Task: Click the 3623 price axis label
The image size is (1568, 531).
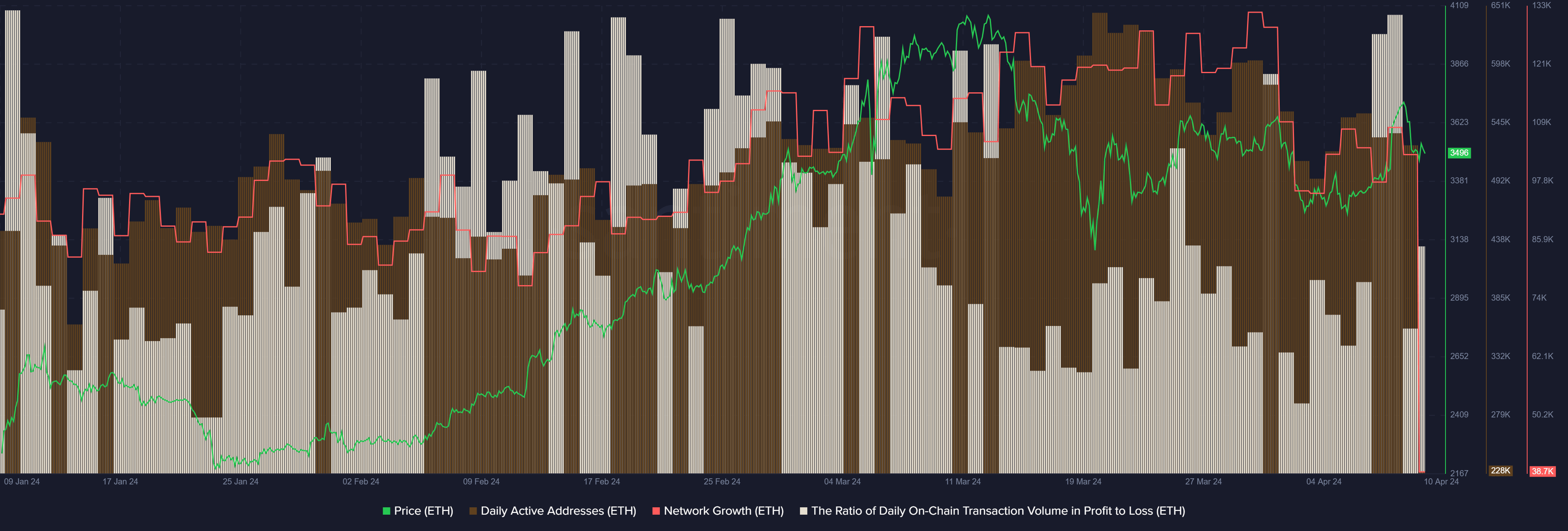Action: [x=1459, y=123]
